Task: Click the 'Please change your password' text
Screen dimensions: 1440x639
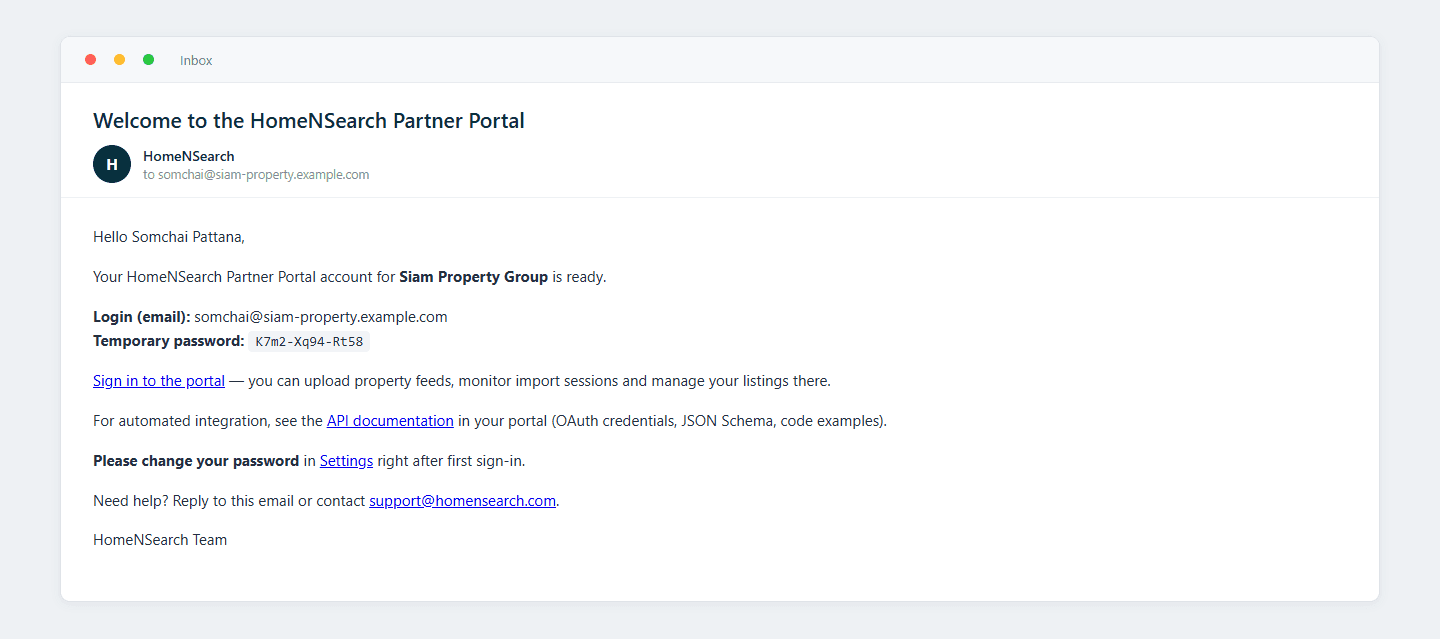Action: click(196, 461)
